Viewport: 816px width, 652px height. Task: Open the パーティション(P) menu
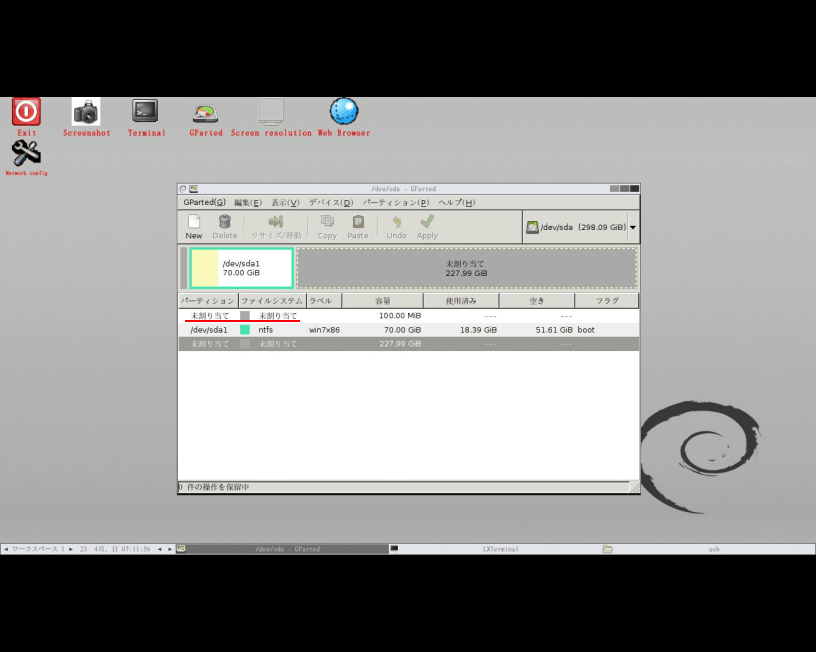[396, 202]
